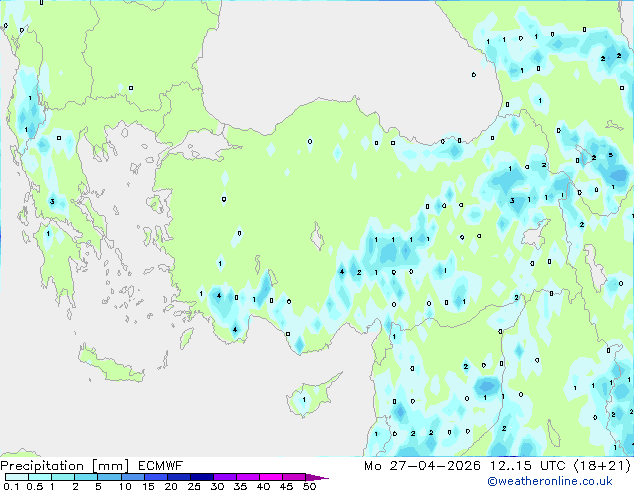
Task: Click the value 3 in western Greece
Action: [52, 201]
